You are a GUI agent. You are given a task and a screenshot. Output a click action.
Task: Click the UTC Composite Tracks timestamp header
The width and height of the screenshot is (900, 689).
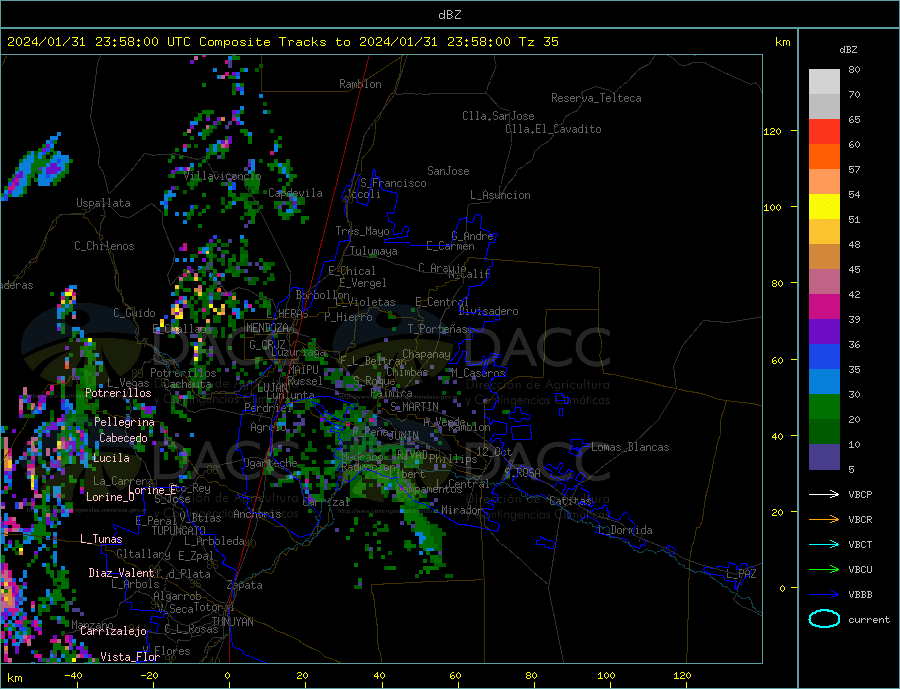pyautogui.click(x=282, y=42)
